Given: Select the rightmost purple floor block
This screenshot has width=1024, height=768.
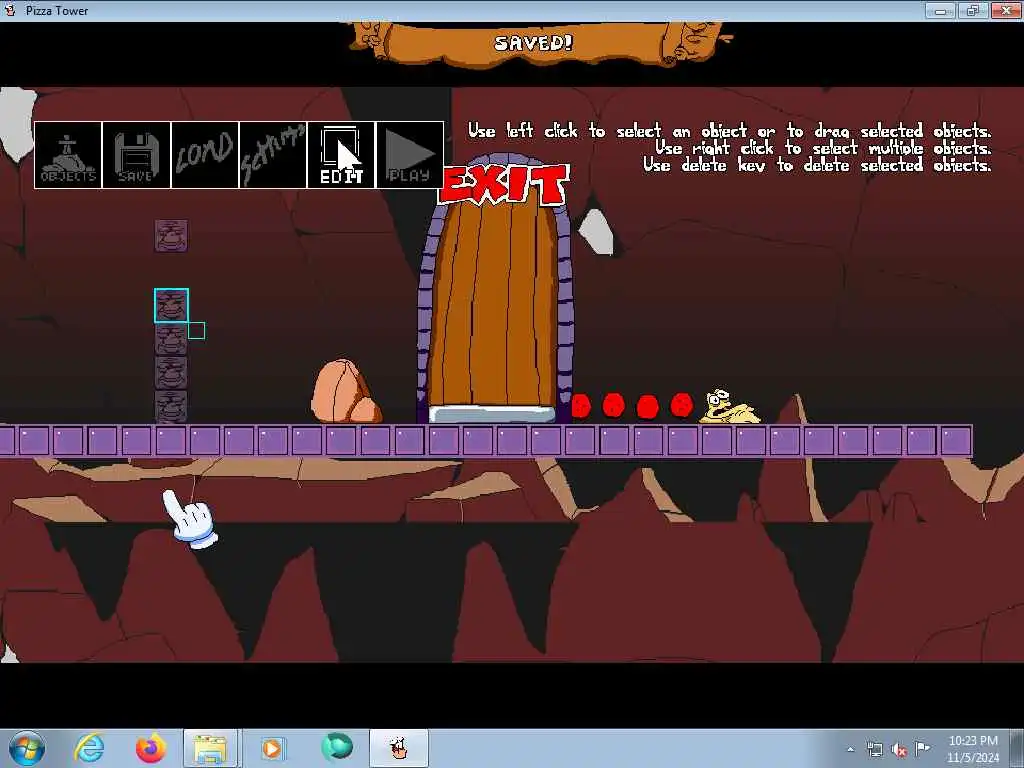Looking at the screenshot, I should coord(955,440).
